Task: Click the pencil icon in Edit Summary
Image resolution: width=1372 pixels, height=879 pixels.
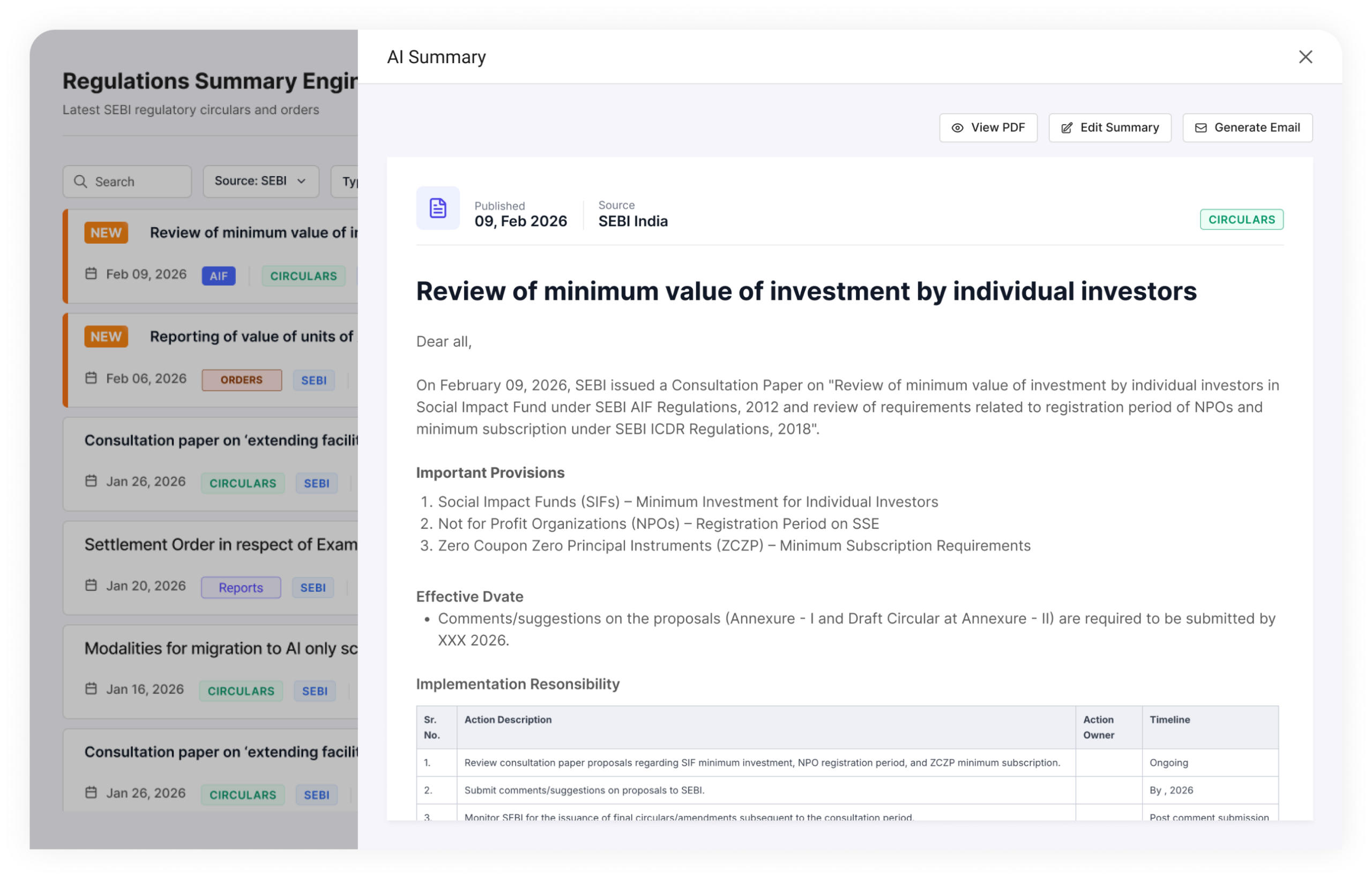Action: 1067,128
